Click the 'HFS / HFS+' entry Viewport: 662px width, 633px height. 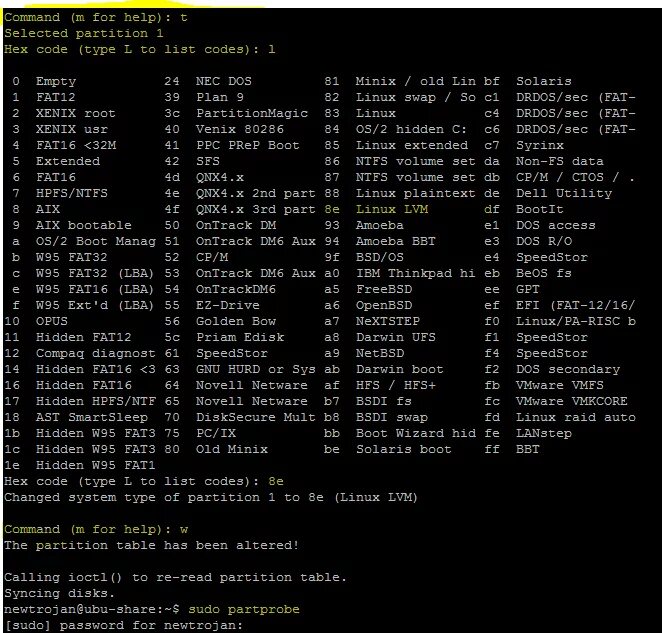[x=396, y=386]
